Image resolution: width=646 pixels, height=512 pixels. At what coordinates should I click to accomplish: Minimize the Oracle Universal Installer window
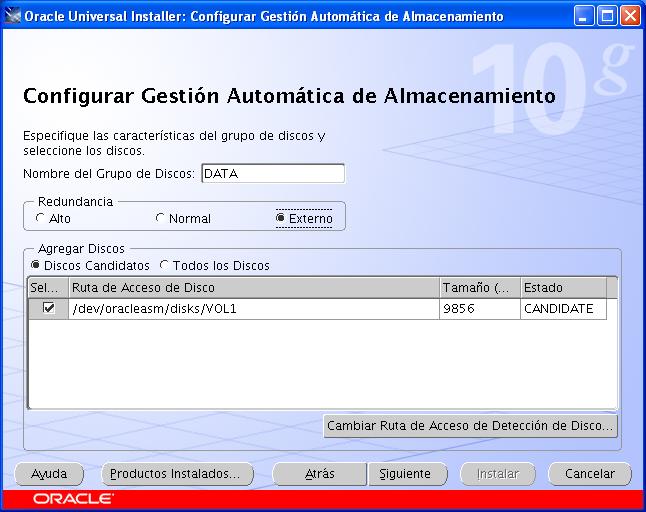[584, 16]
